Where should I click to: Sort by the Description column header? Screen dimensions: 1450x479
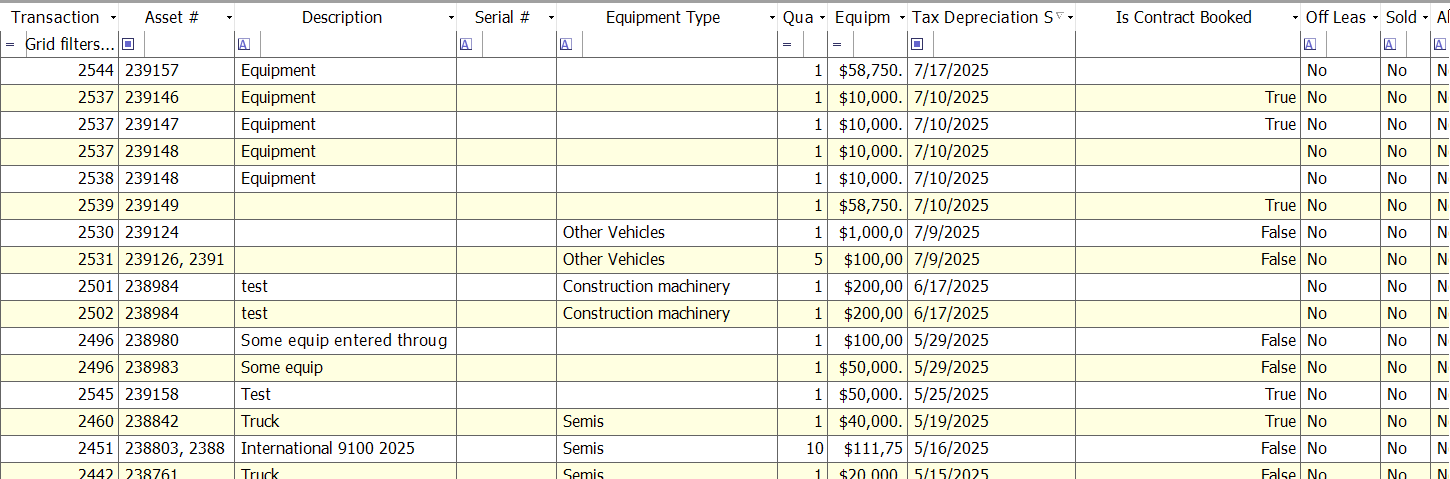tap(342, 17)
